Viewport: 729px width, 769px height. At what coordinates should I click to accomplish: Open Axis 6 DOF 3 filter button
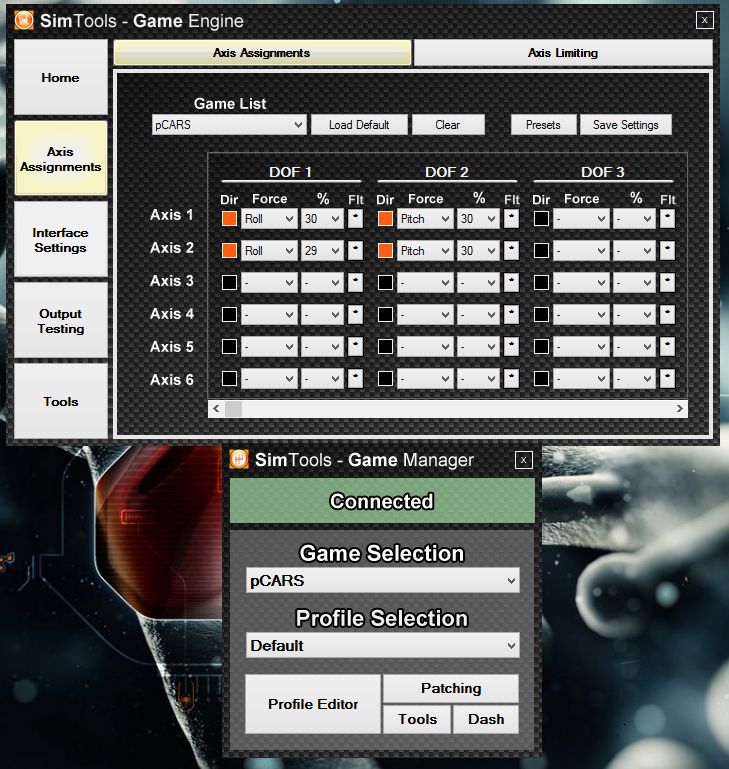(x=667, y=379)
